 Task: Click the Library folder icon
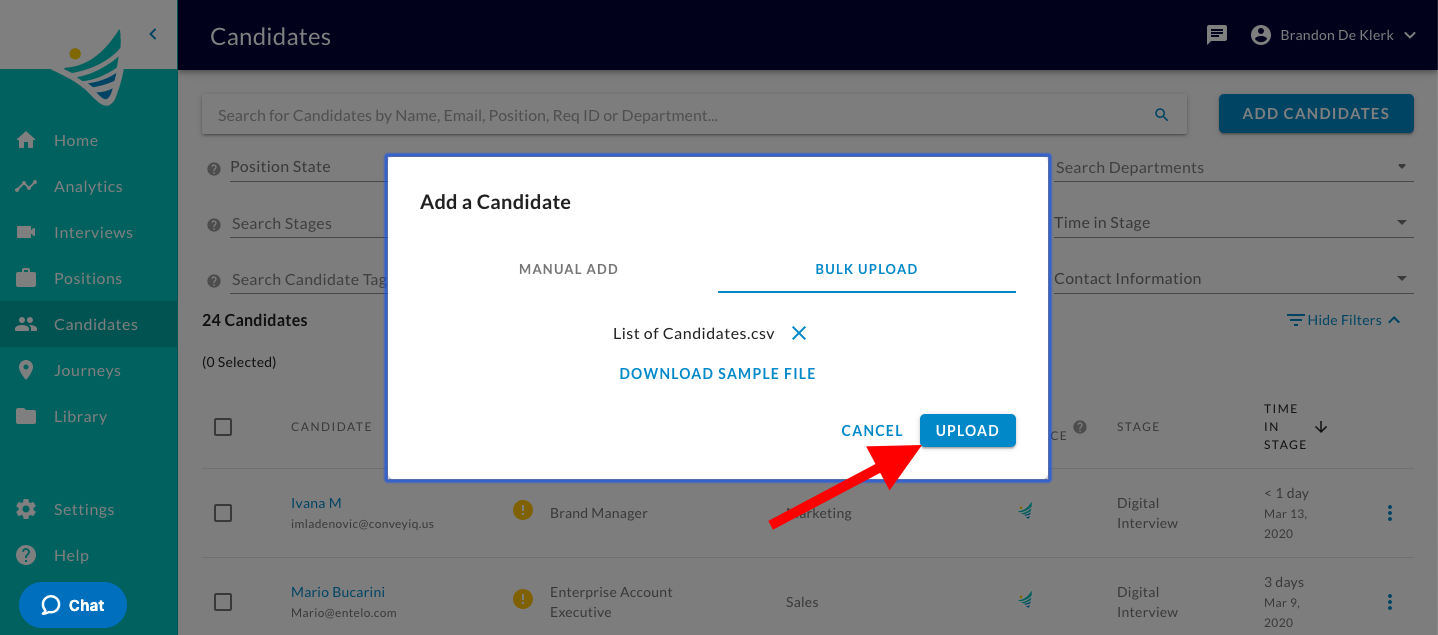[x=27, y=416]
